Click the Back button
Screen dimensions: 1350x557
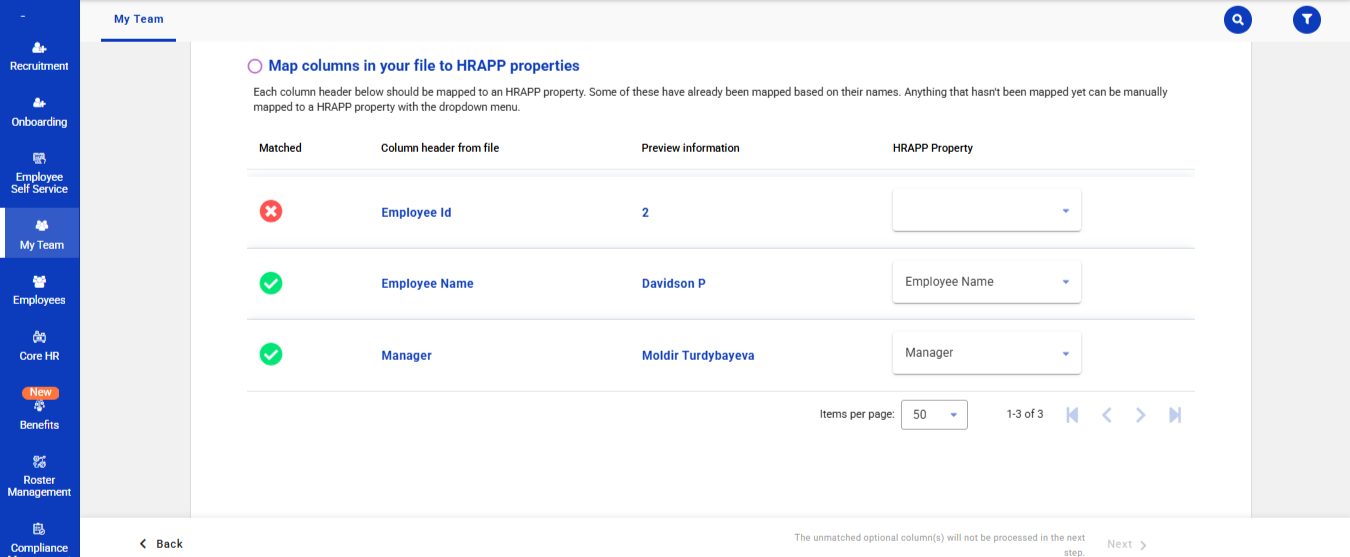161,544
